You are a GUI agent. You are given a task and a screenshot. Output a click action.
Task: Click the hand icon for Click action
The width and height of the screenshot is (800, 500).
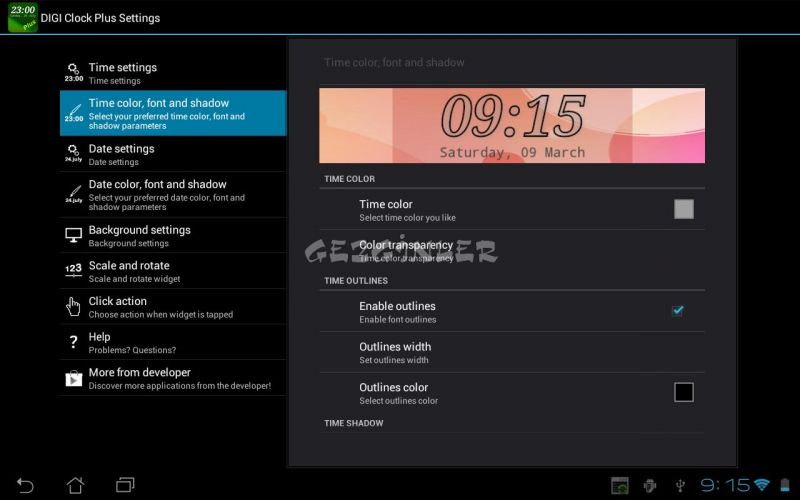[x=73, y=307]
